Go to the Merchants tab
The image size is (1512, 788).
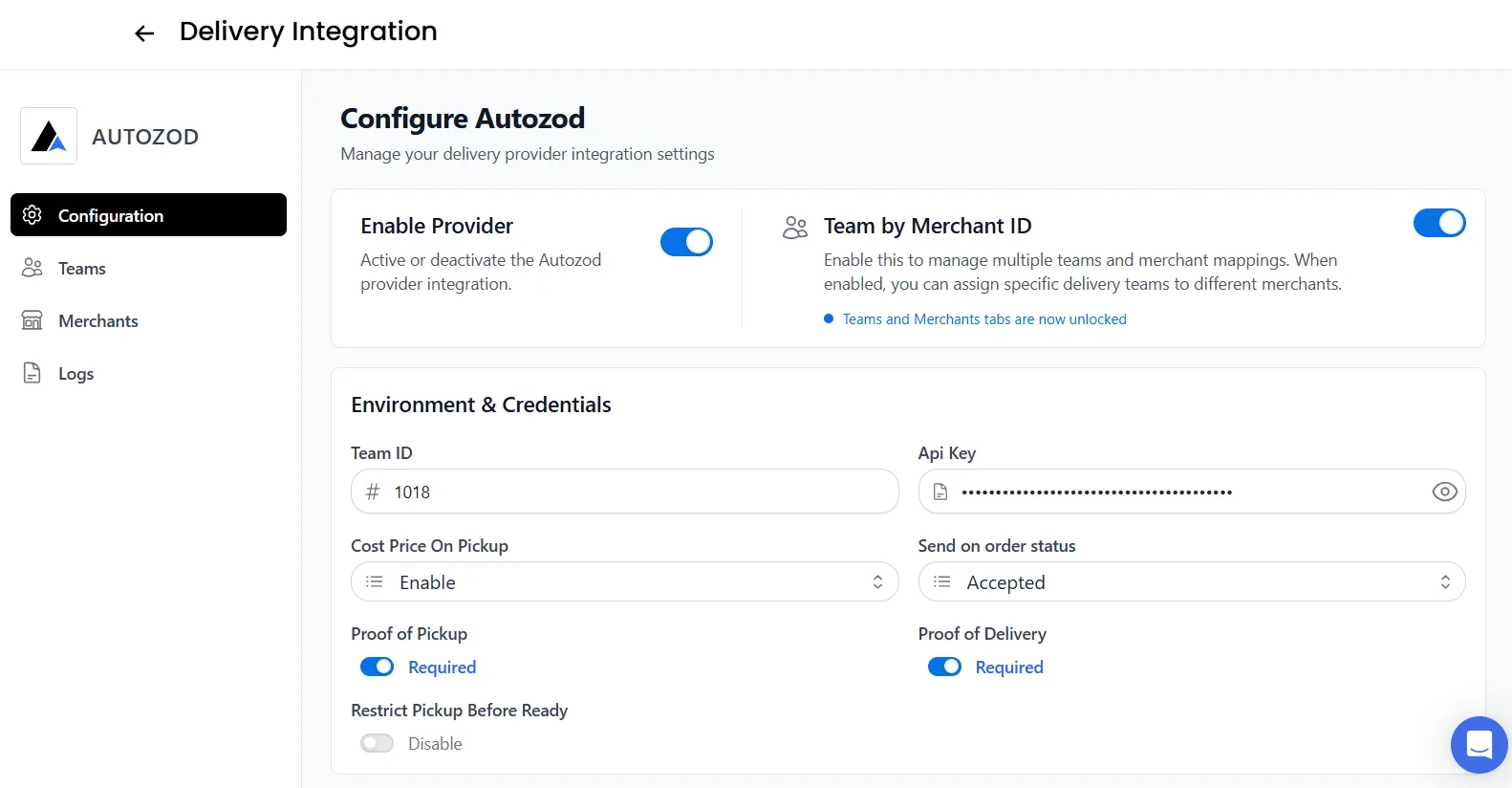point(148,320)
